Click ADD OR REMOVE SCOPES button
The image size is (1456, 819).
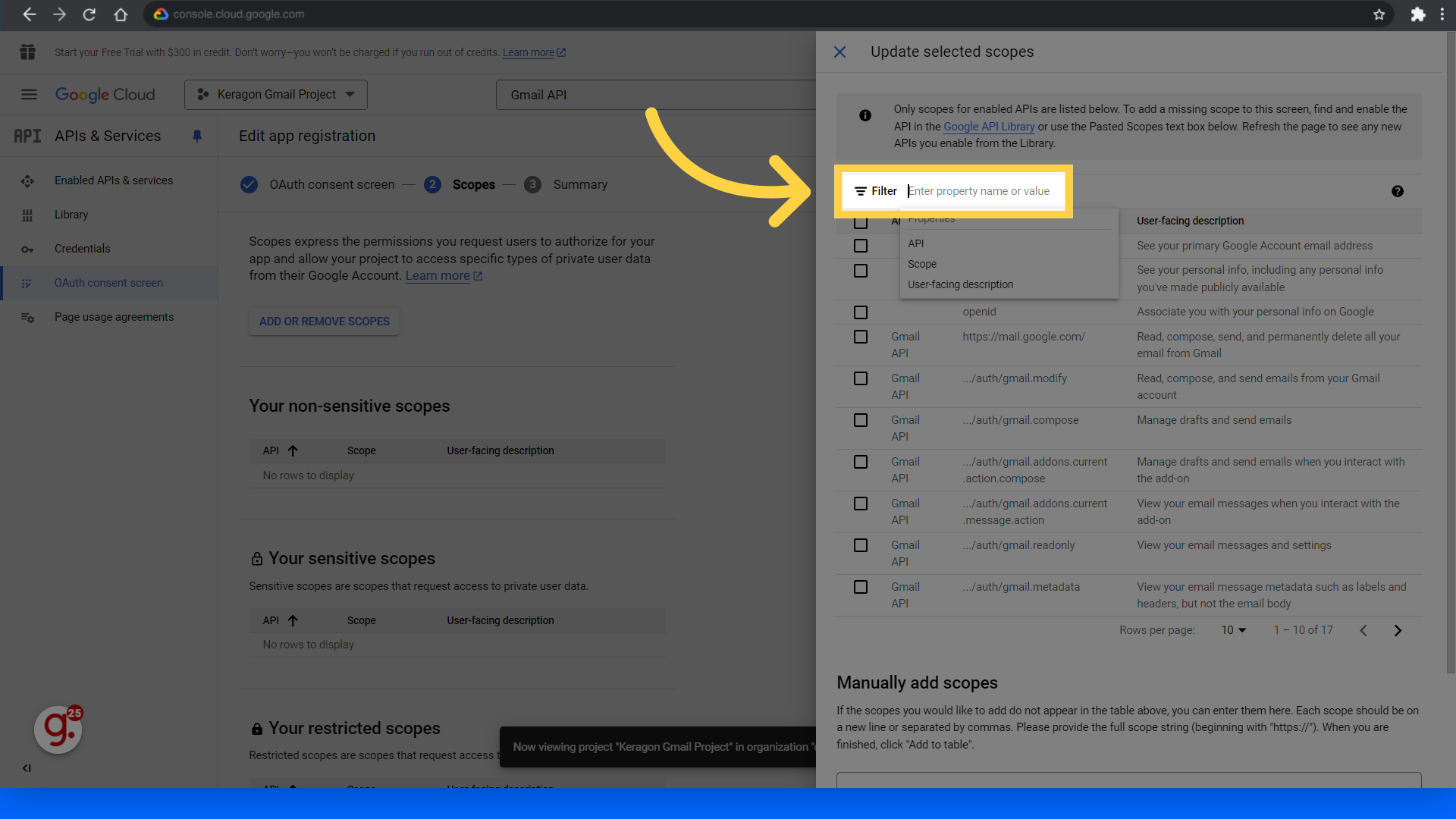point(325,322)
